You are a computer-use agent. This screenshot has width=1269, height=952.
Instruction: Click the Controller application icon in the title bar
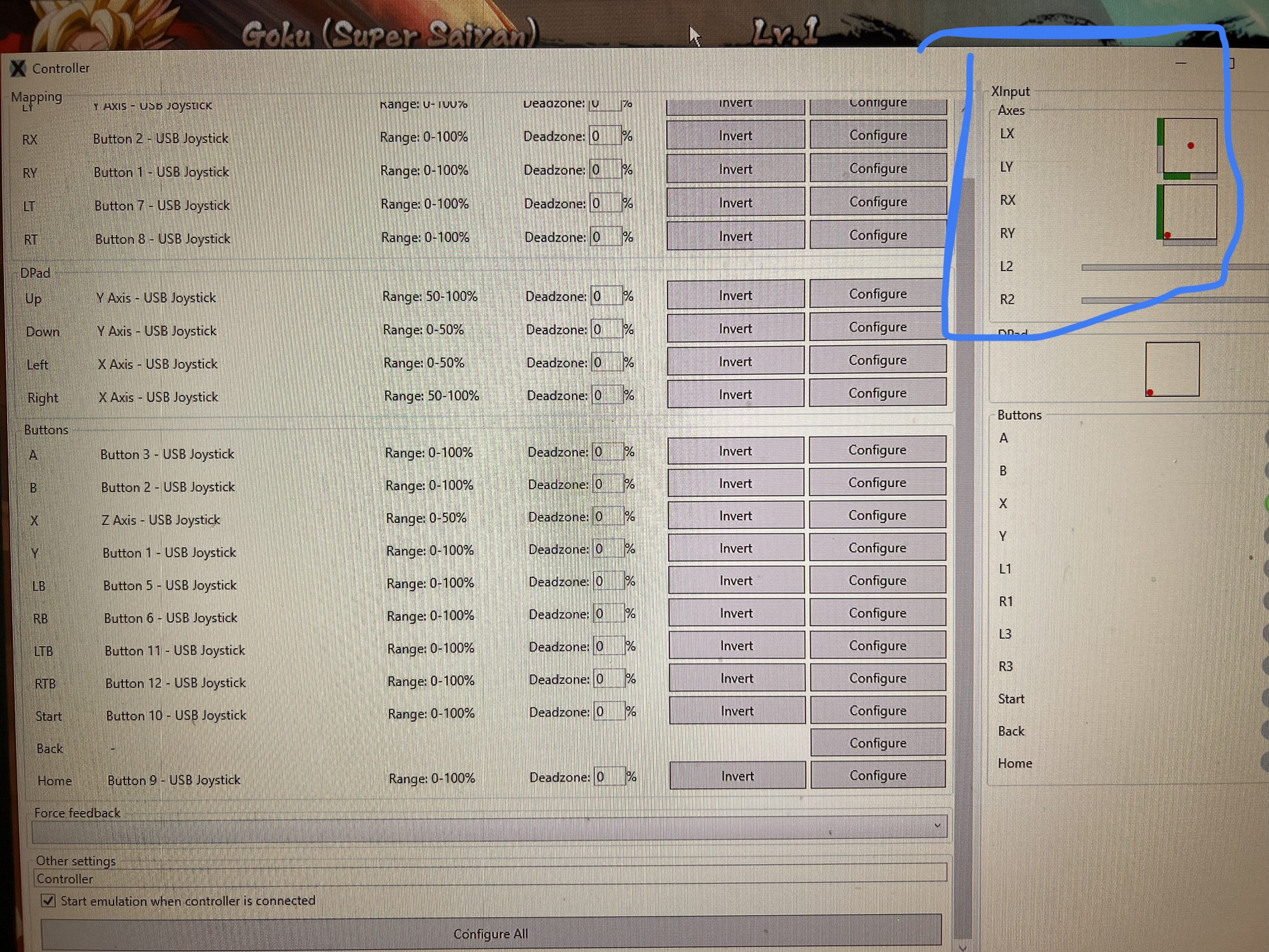[18, 68]
